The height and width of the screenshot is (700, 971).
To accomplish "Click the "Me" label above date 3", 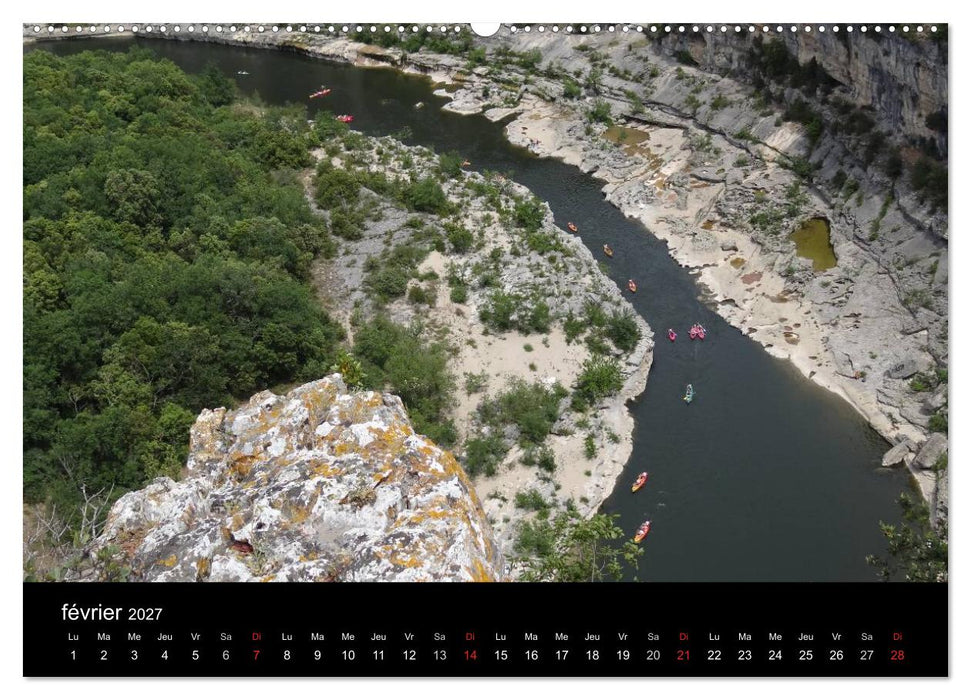I will click(134, 637).
